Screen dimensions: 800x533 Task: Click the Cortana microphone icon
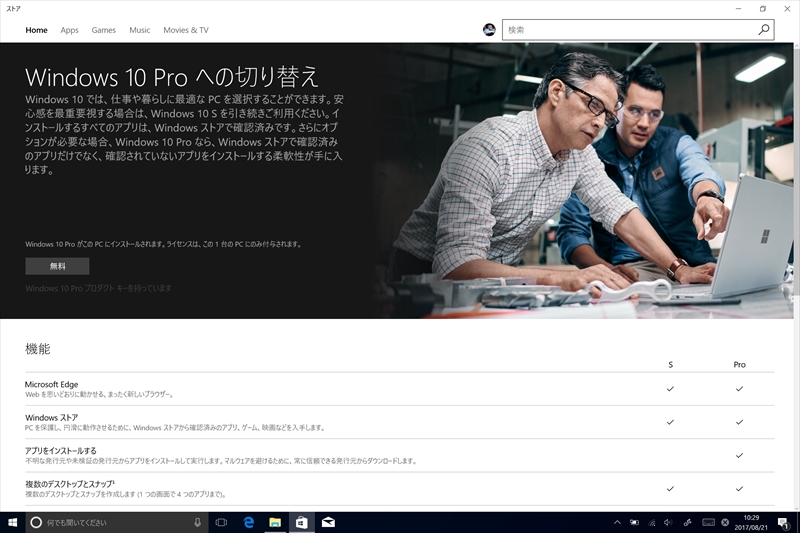coord(197,522)
